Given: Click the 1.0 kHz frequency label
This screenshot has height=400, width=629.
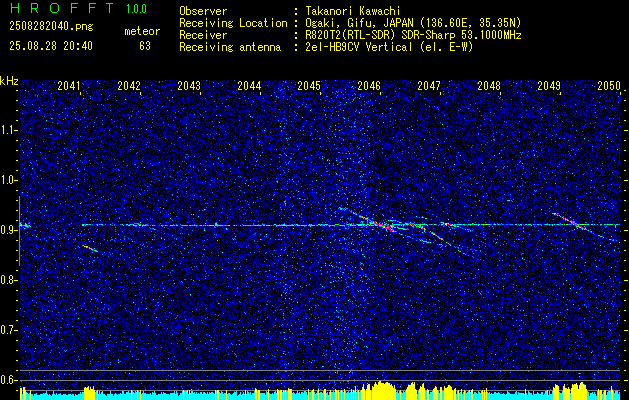Looking at the screenshot, I should [x=9, y=181].
